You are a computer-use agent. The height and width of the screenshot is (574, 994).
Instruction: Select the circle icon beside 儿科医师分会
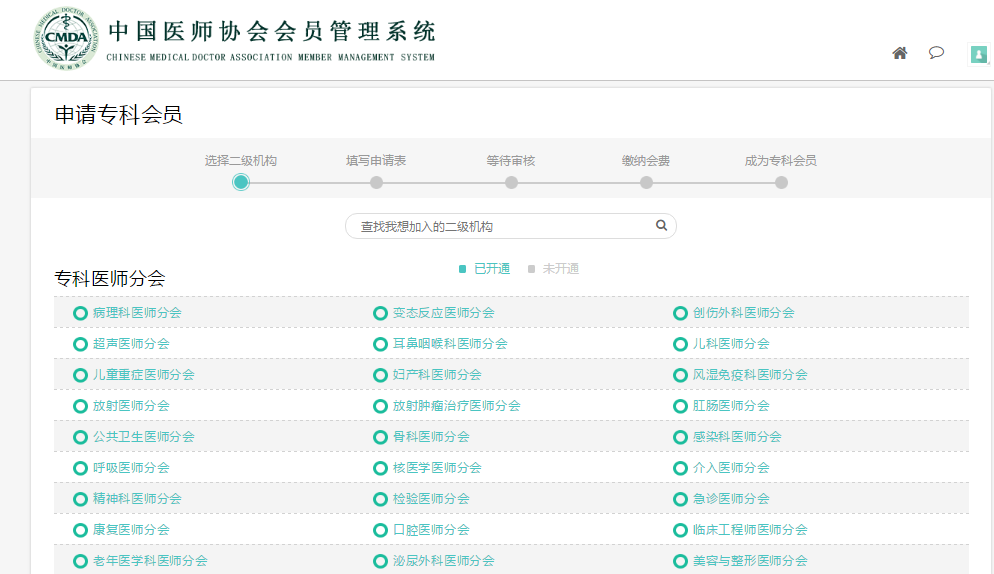point(680,344)
